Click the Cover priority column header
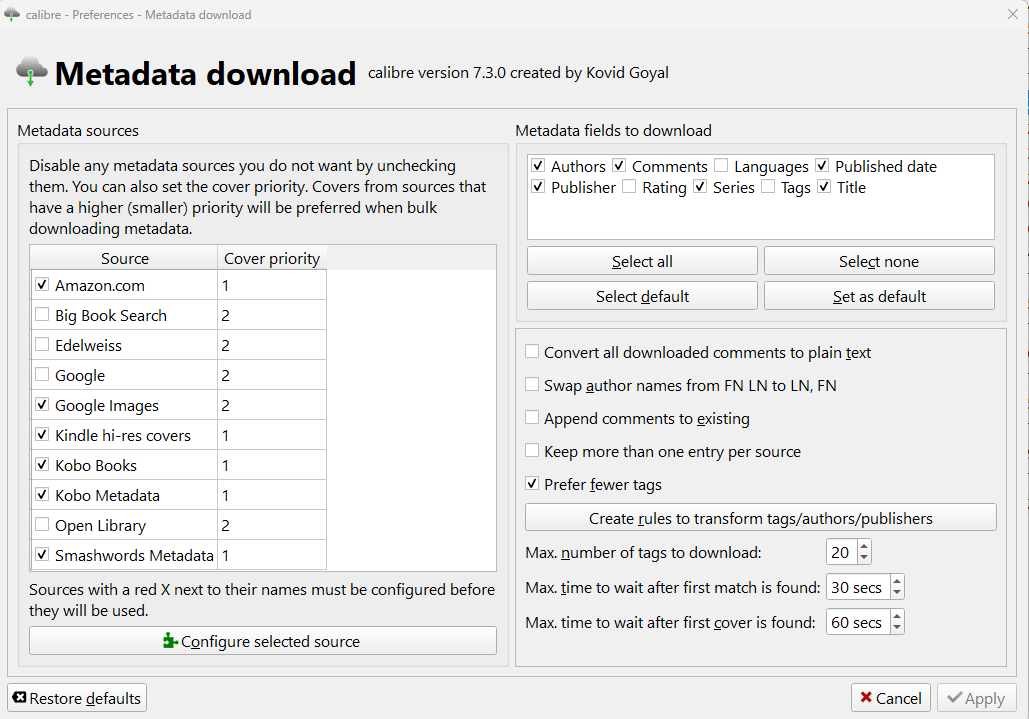 click(272, 258)
